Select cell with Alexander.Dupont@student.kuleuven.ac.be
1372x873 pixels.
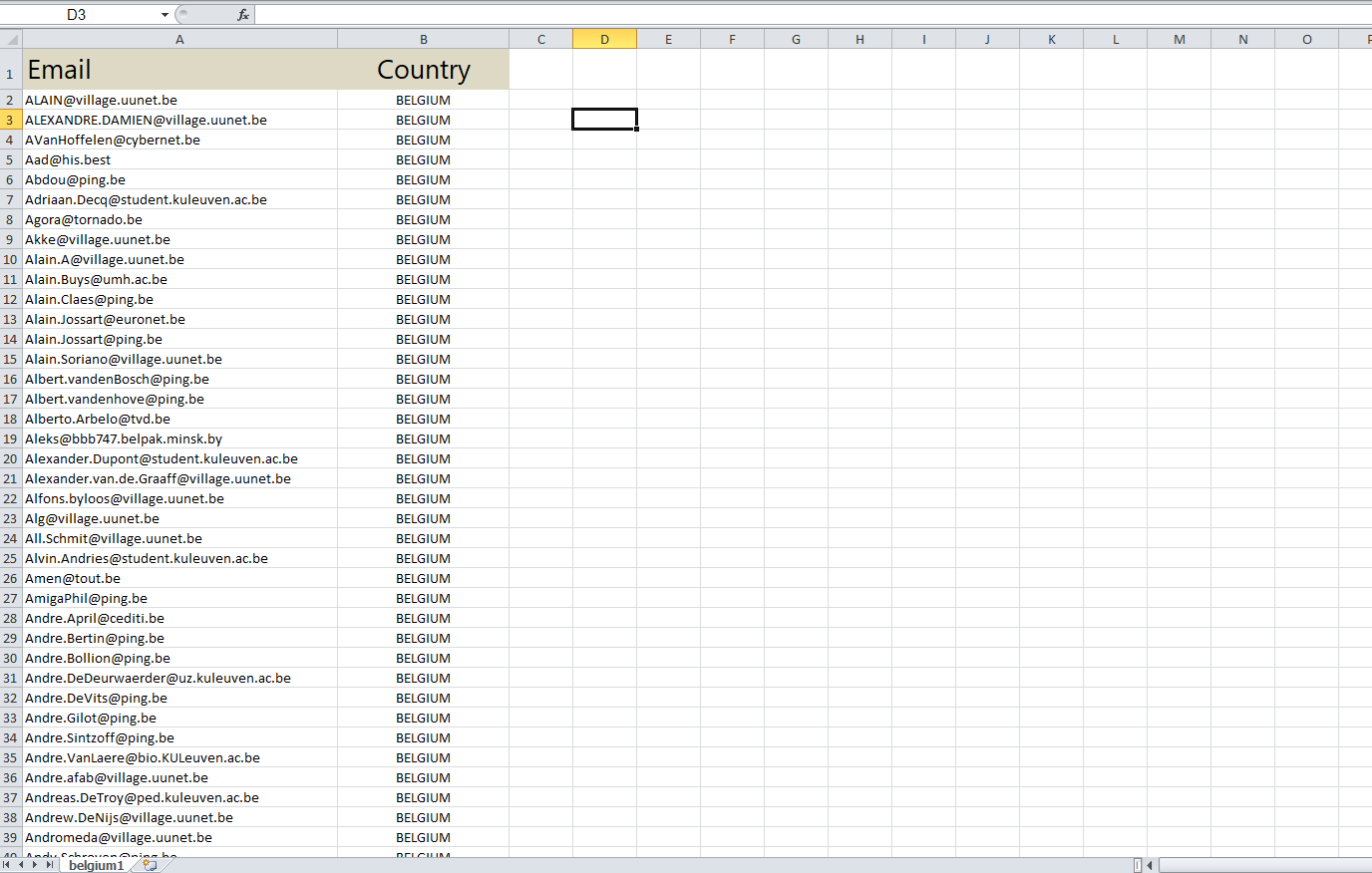click(179, 458)
